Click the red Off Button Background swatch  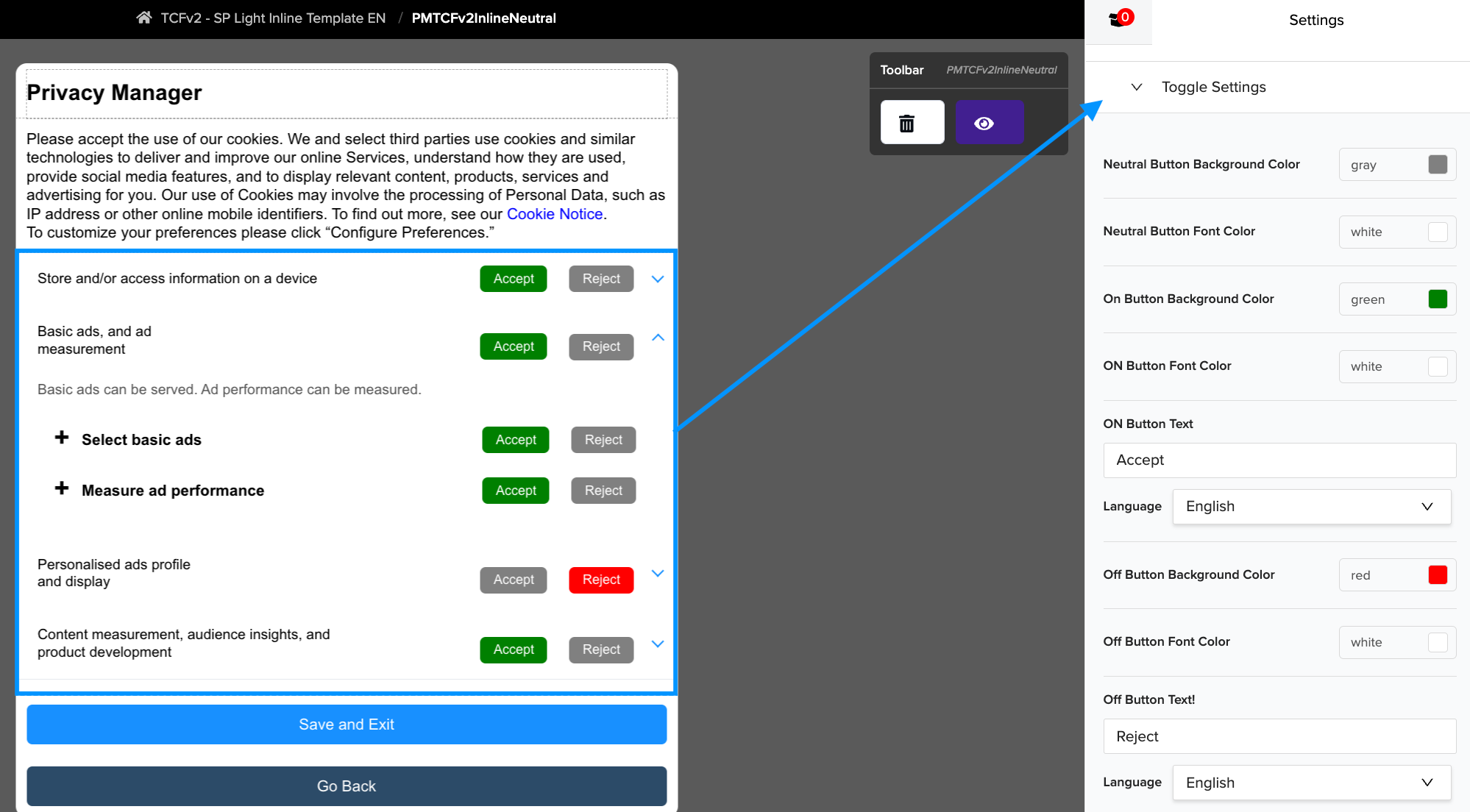click(x=1438, y=574)
